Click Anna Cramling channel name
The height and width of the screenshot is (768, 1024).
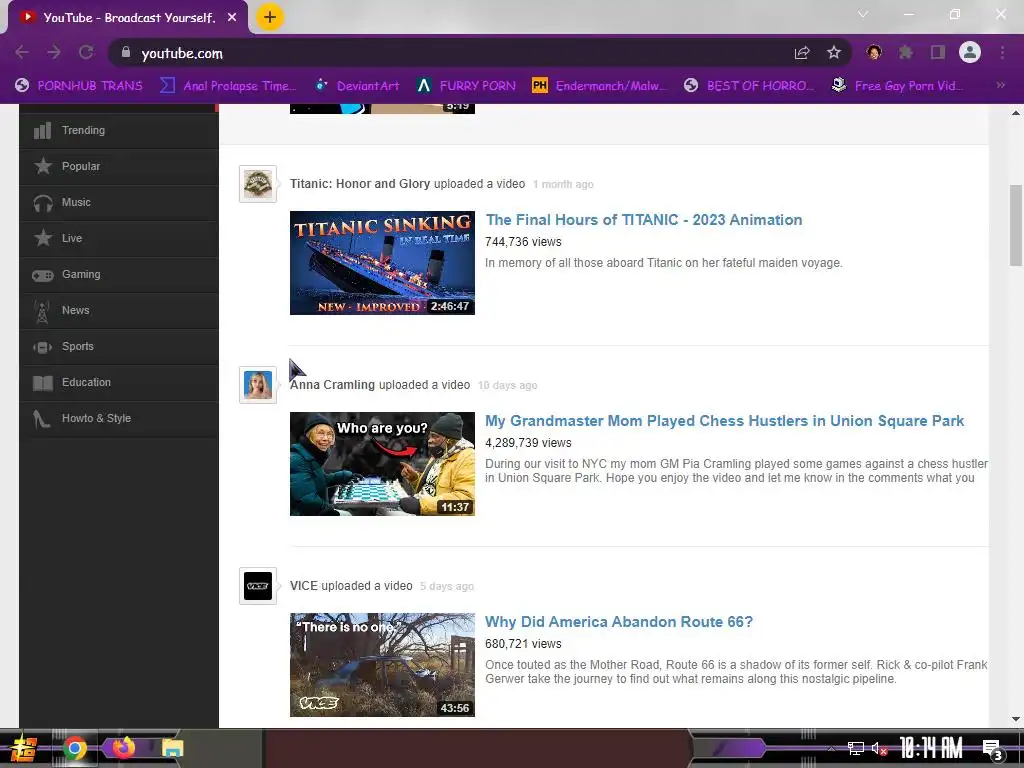[x=332, y=385]
